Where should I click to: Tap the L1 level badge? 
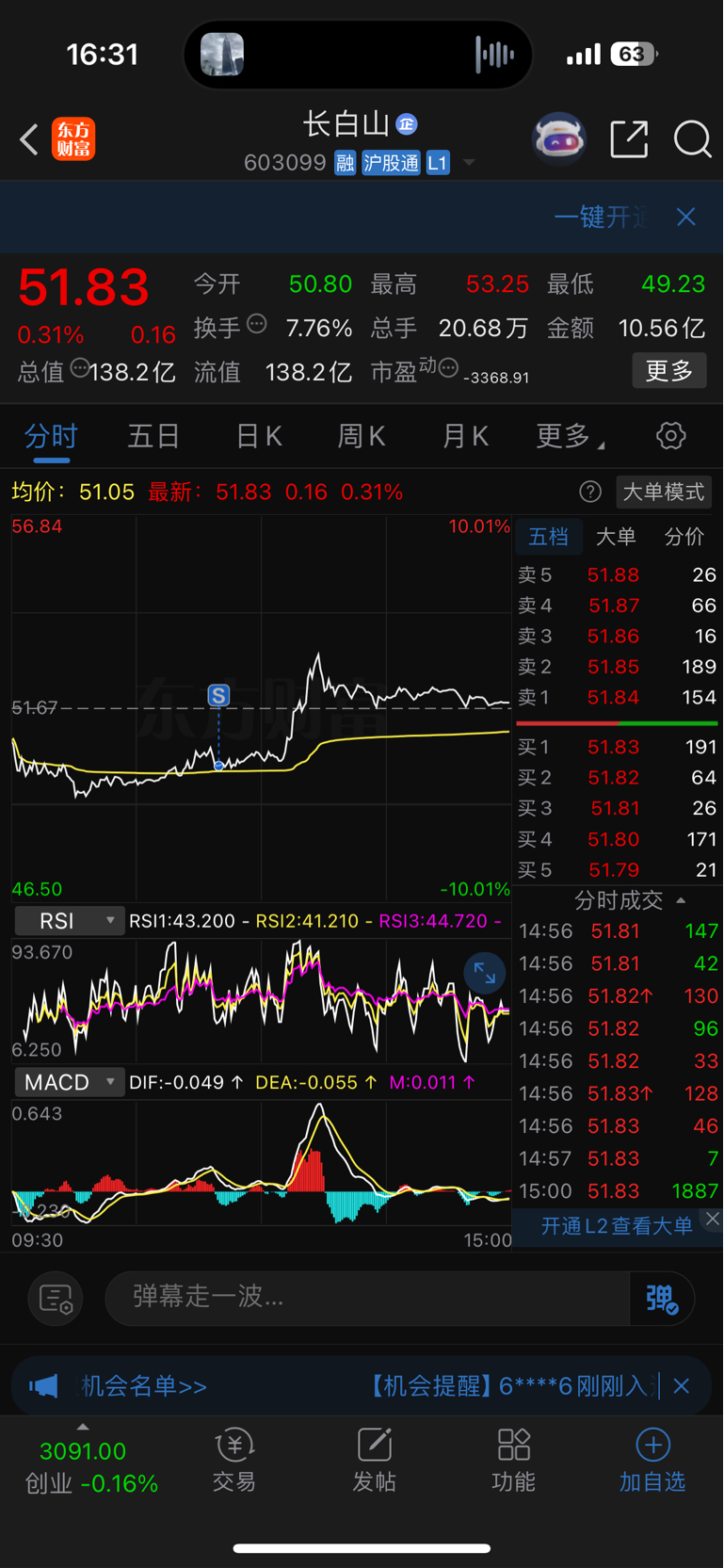(x=438, y=163)
